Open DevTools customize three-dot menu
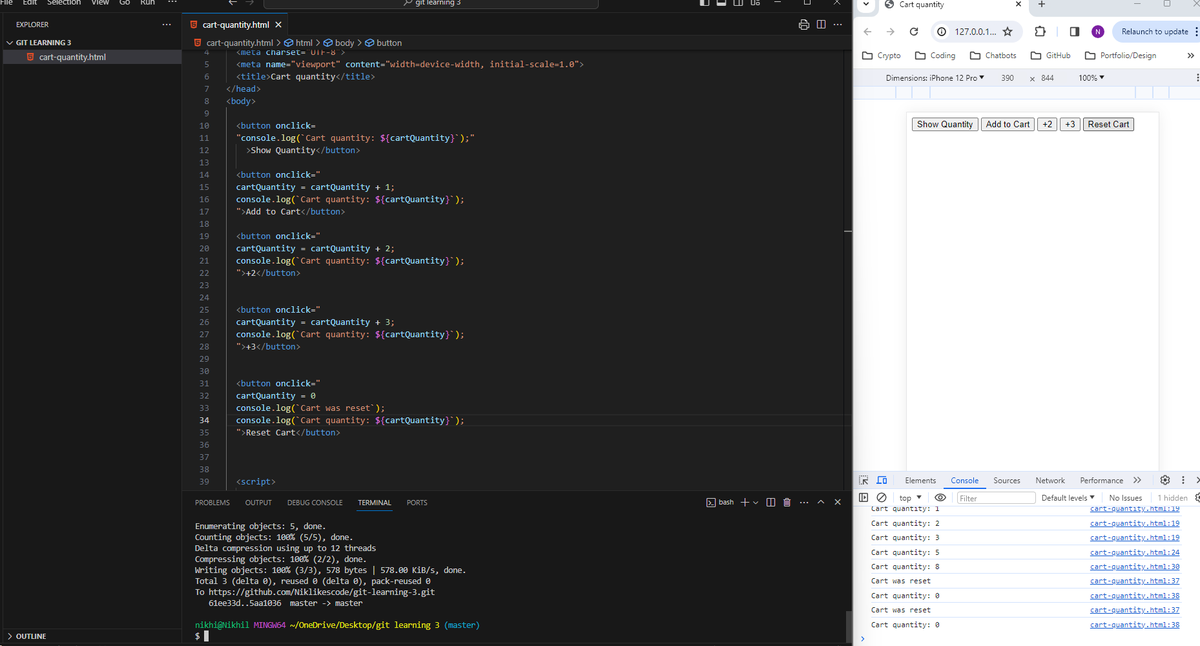 tap(1183, 481)
